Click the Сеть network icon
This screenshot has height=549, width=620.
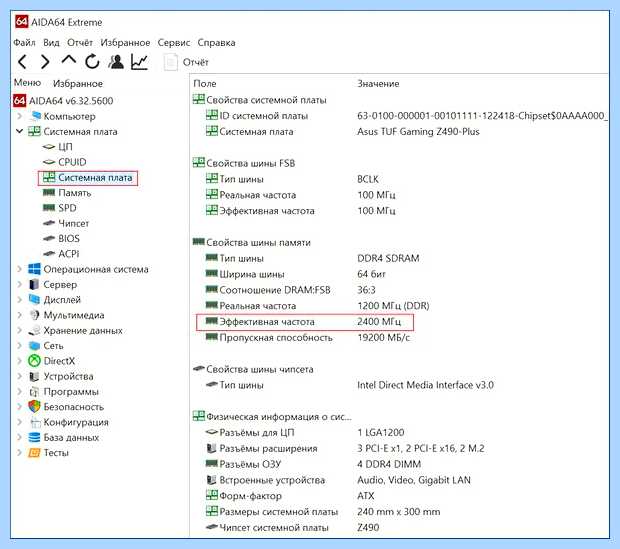(x=34, y=346)
